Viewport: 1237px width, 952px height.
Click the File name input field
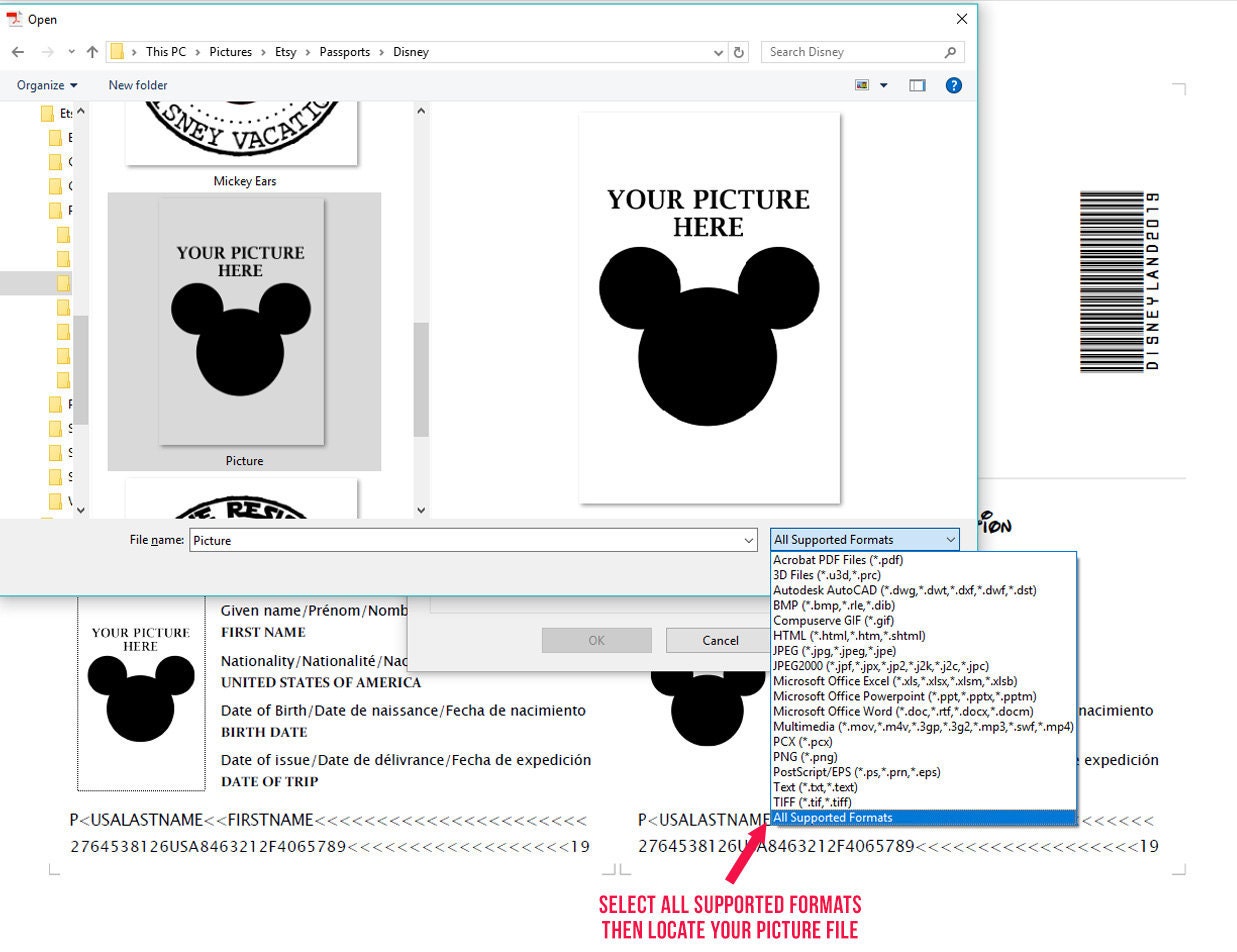pos(473,541)
